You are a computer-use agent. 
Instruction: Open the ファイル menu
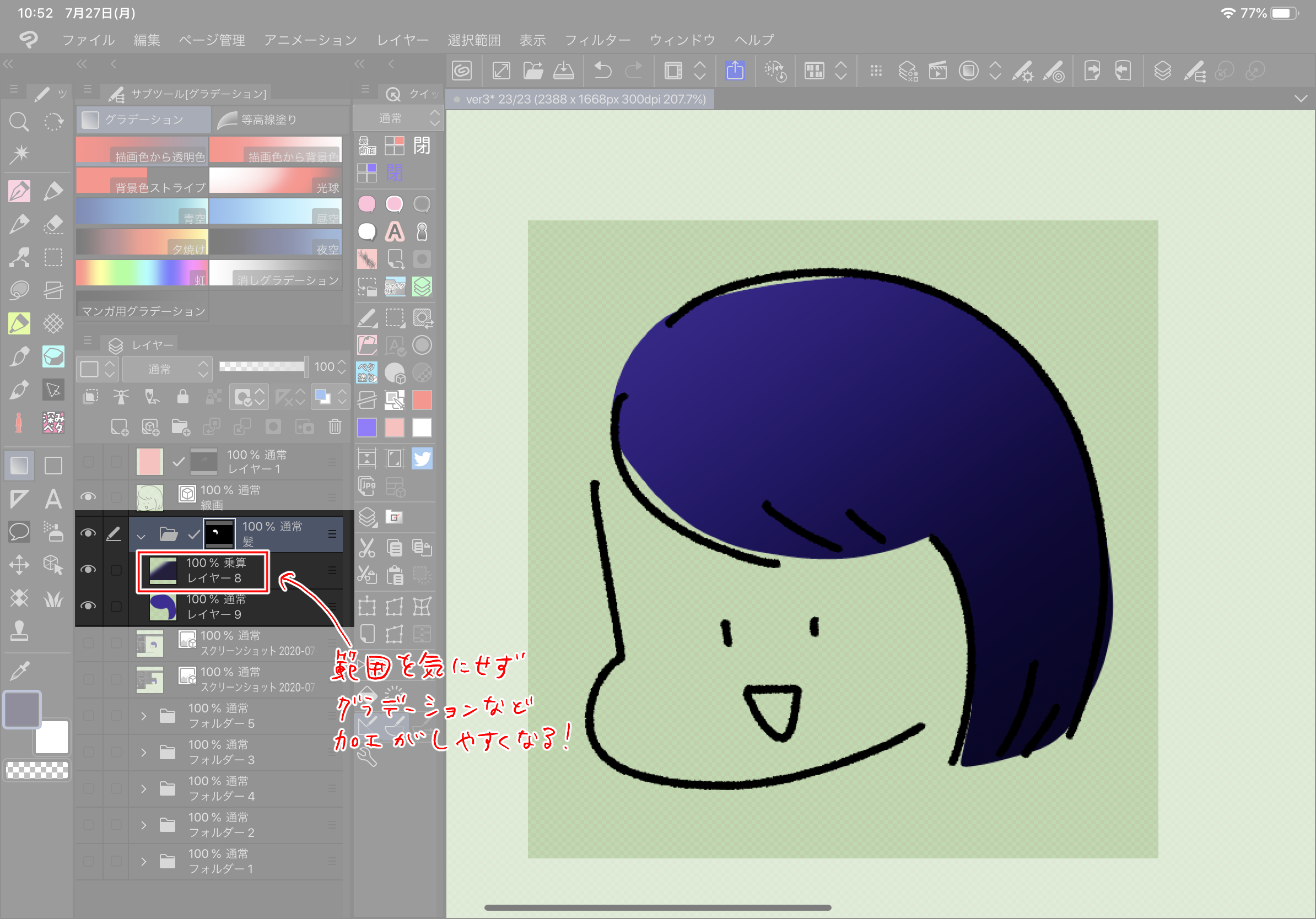(89, 40)
